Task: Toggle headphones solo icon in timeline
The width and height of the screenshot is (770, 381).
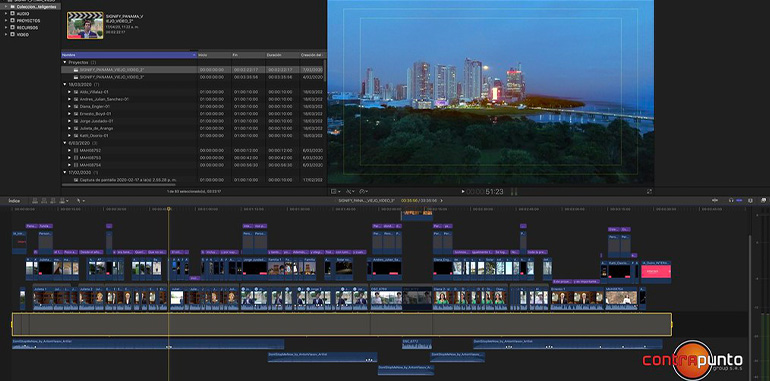Action: (x=731, y=201)
